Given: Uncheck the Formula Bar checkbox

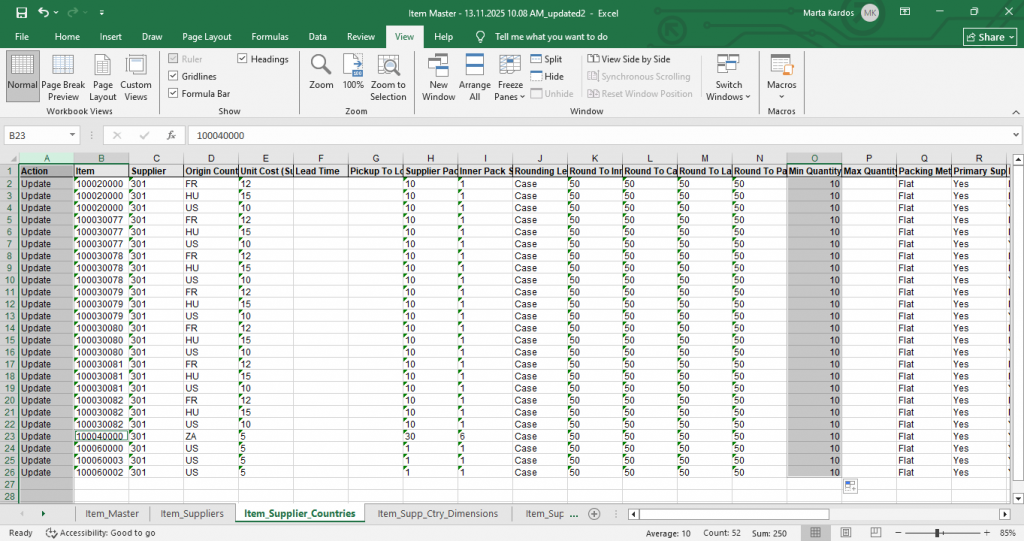Looking at the screenshot, I should coord(173,93).
